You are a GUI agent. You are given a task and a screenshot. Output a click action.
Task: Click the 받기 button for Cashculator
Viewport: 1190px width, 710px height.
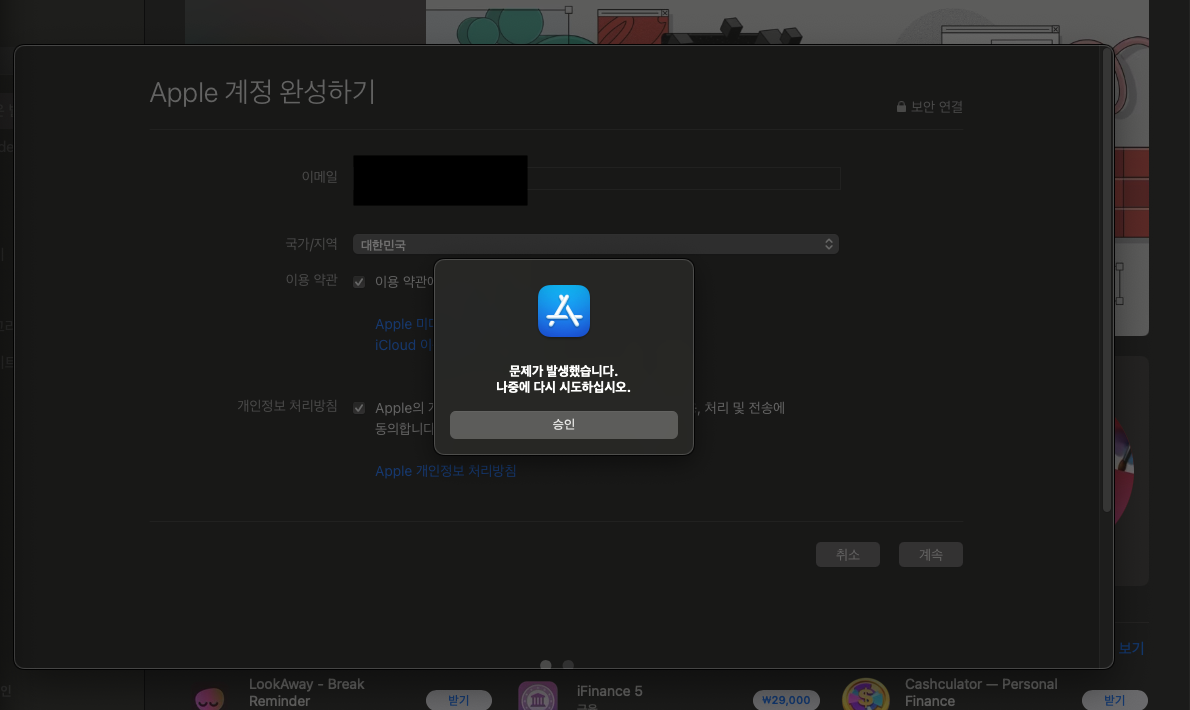click(x=1114, y=700)
